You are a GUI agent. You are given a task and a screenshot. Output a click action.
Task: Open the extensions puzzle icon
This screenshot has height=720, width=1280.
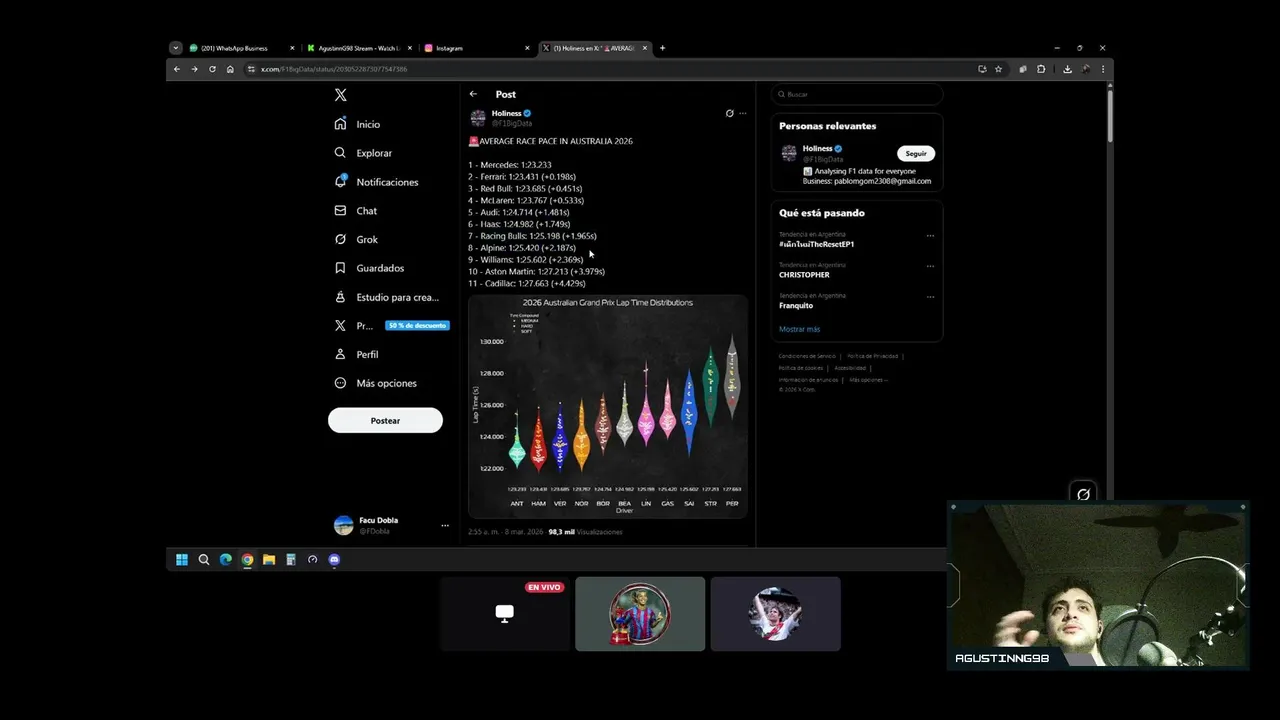1041,69
